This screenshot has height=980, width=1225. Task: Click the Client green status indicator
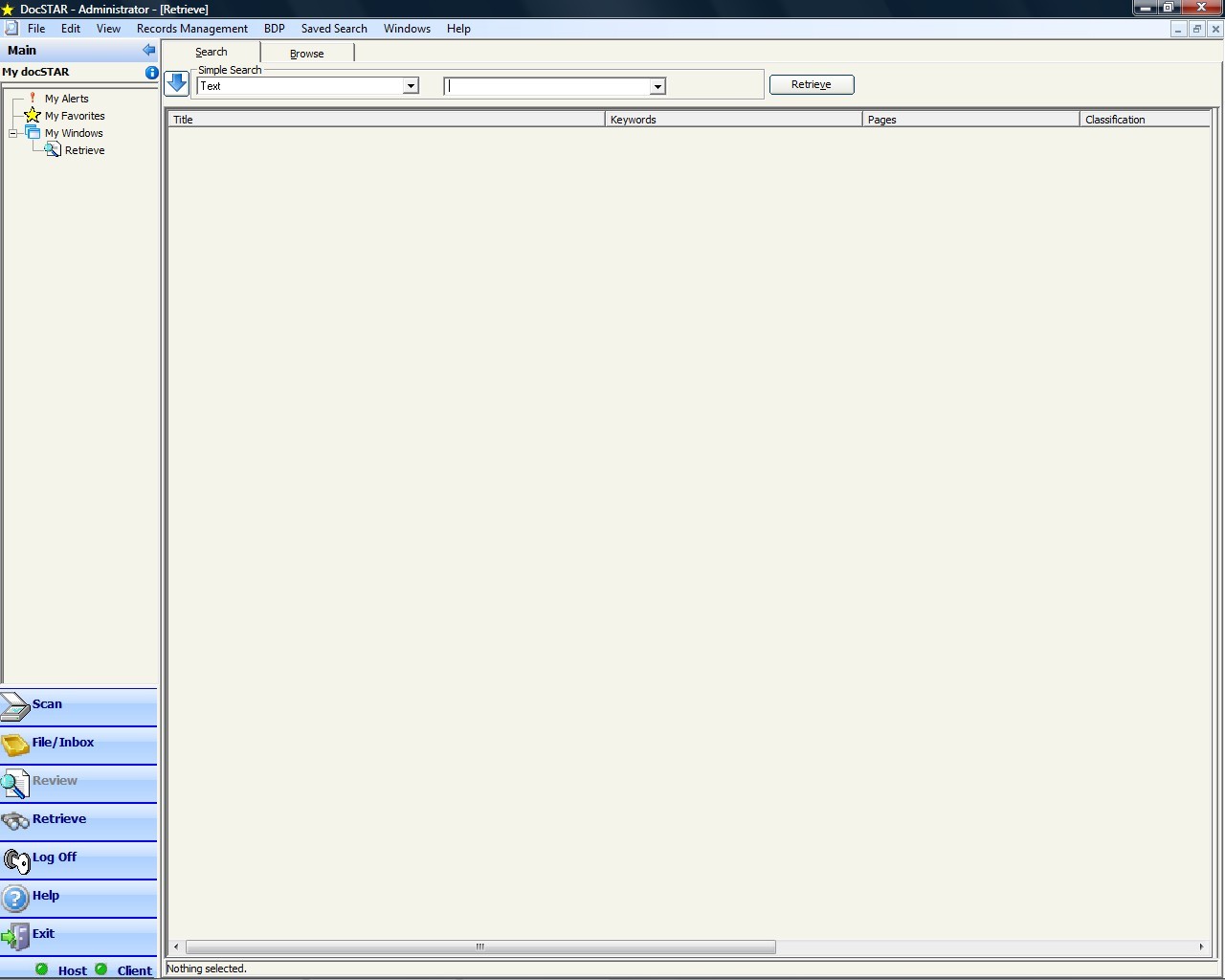[101, 969]
